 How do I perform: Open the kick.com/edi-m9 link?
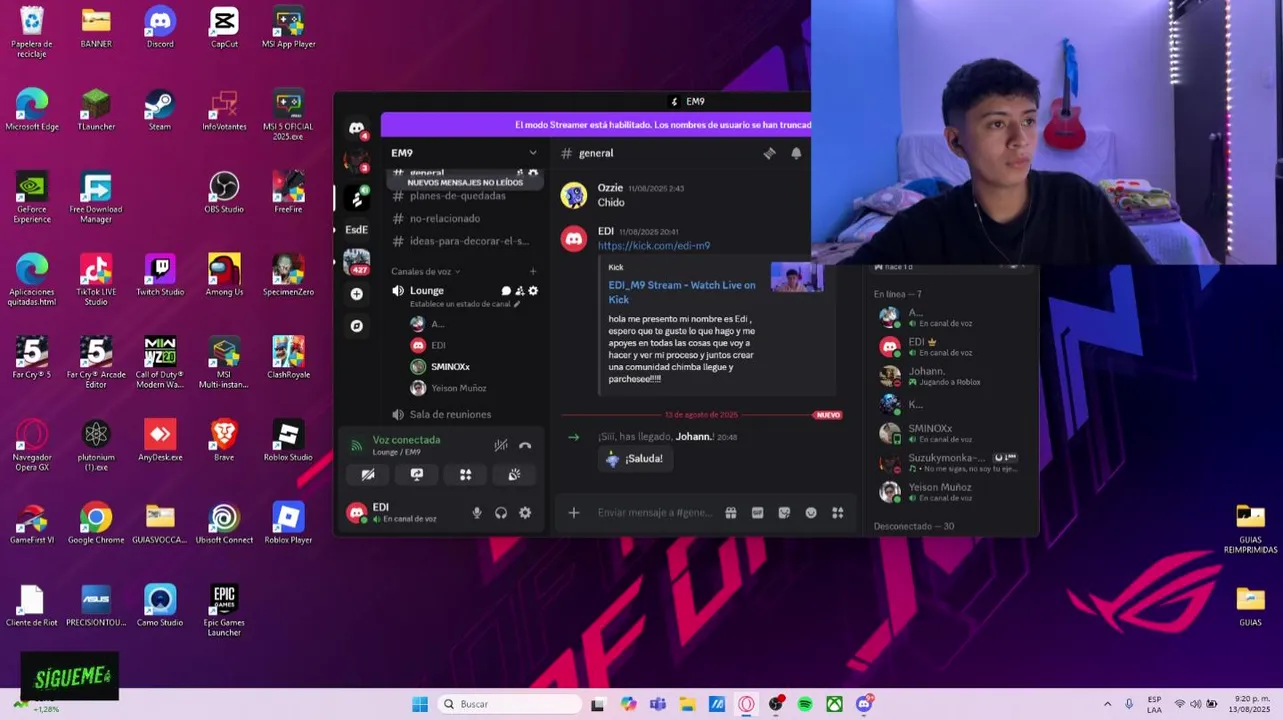[654, 246]
